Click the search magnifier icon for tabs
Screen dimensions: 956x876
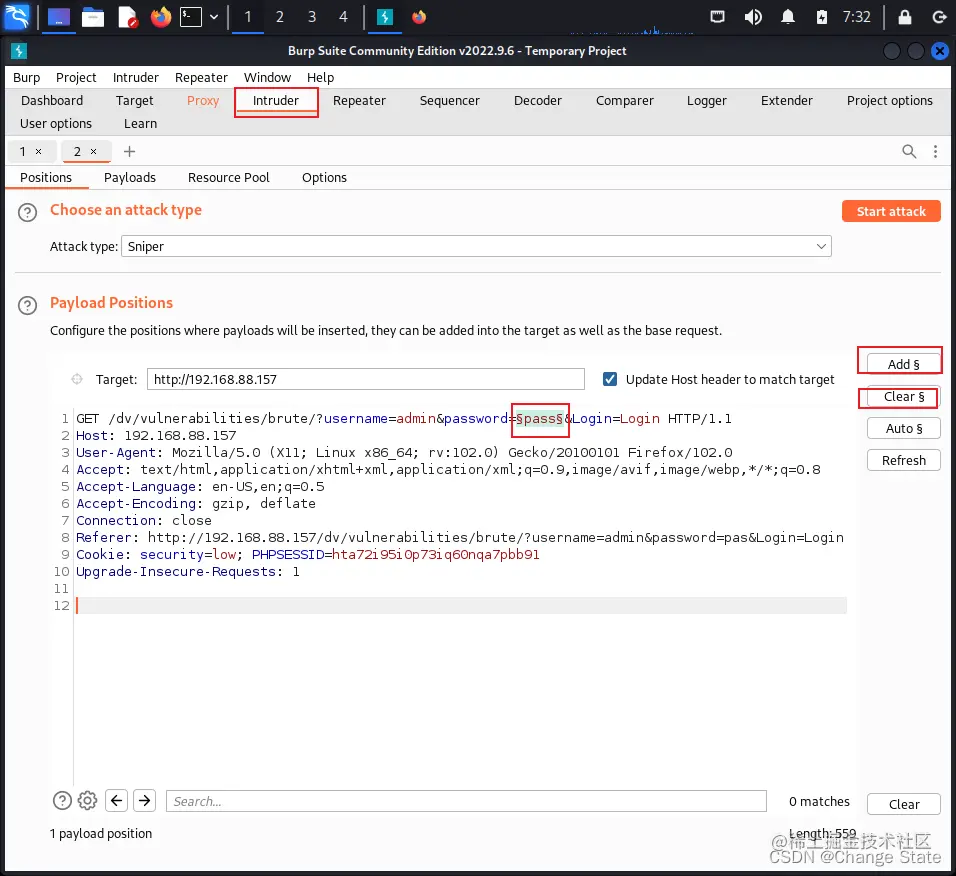click(x=908, y=151)
